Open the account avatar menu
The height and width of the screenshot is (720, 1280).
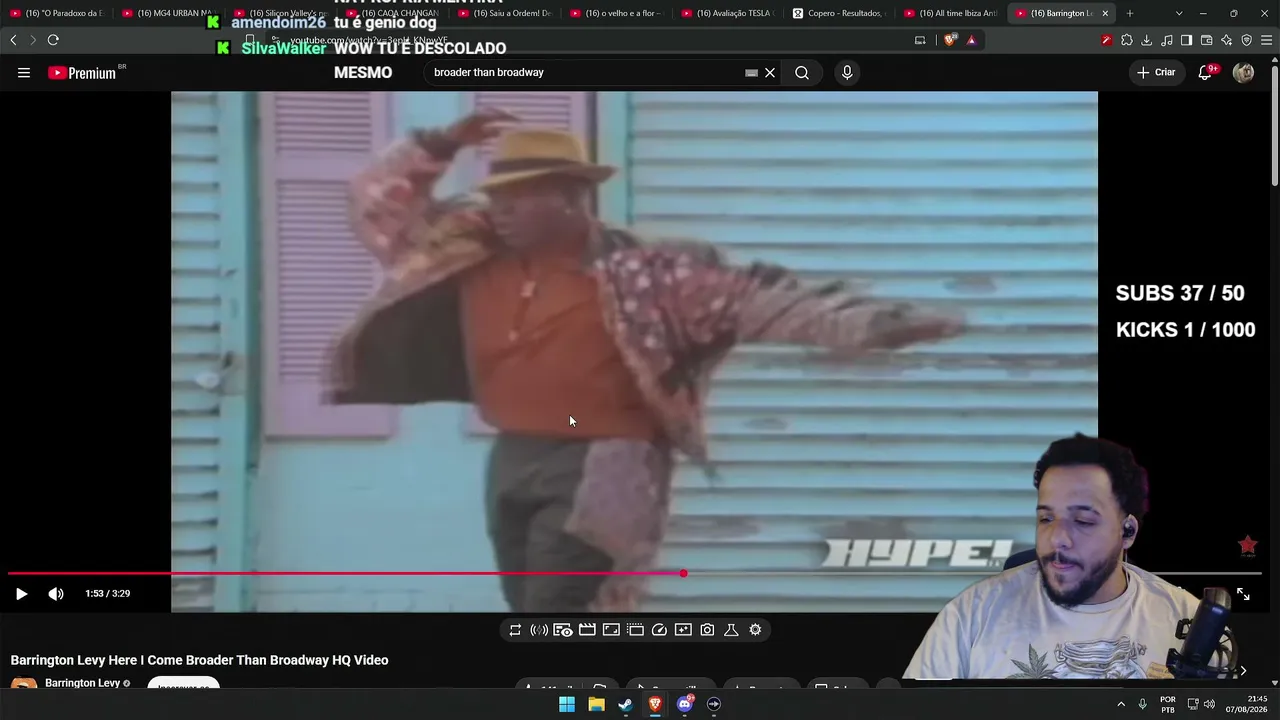click(1244, 73)
